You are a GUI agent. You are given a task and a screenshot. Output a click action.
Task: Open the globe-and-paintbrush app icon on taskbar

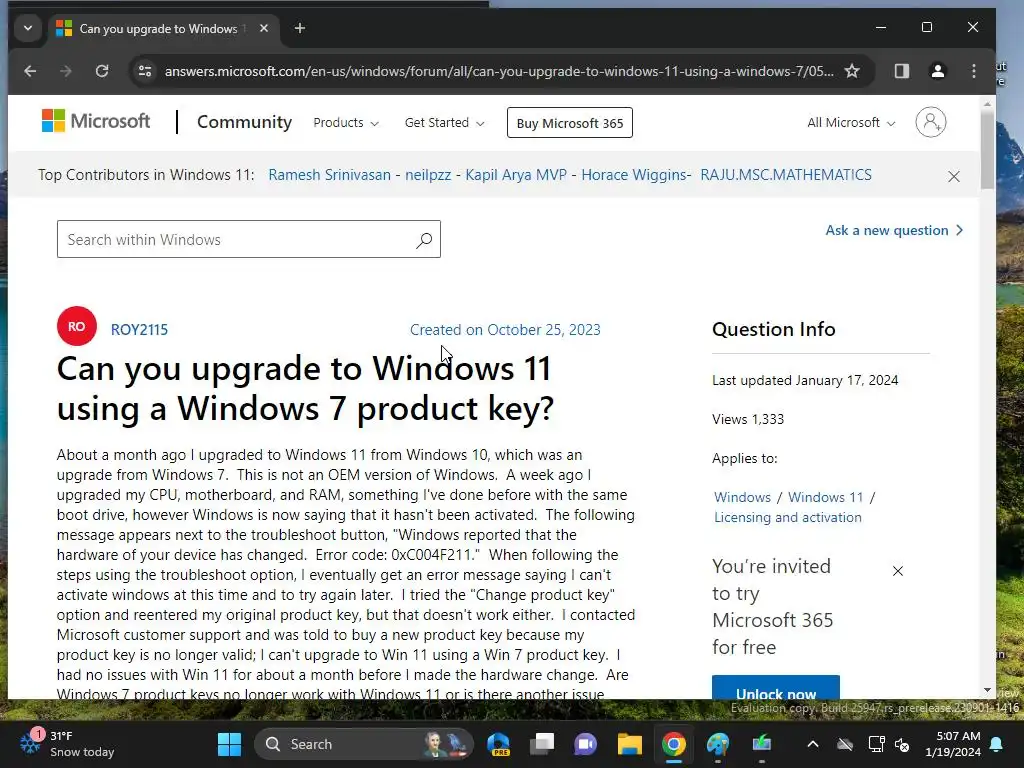coord(717,744)
